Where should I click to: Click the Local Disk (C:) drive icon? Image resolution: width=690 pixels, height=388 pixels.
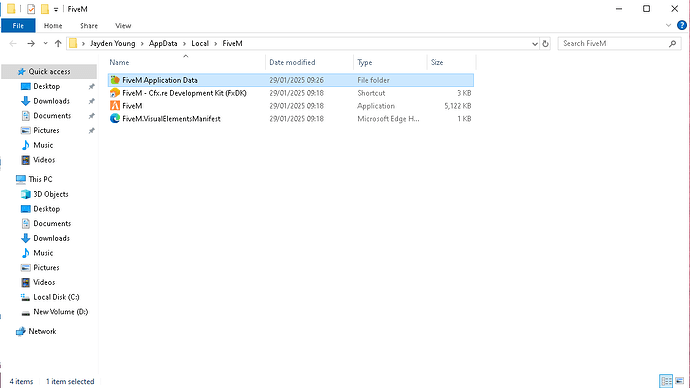[x=26, y=297]
